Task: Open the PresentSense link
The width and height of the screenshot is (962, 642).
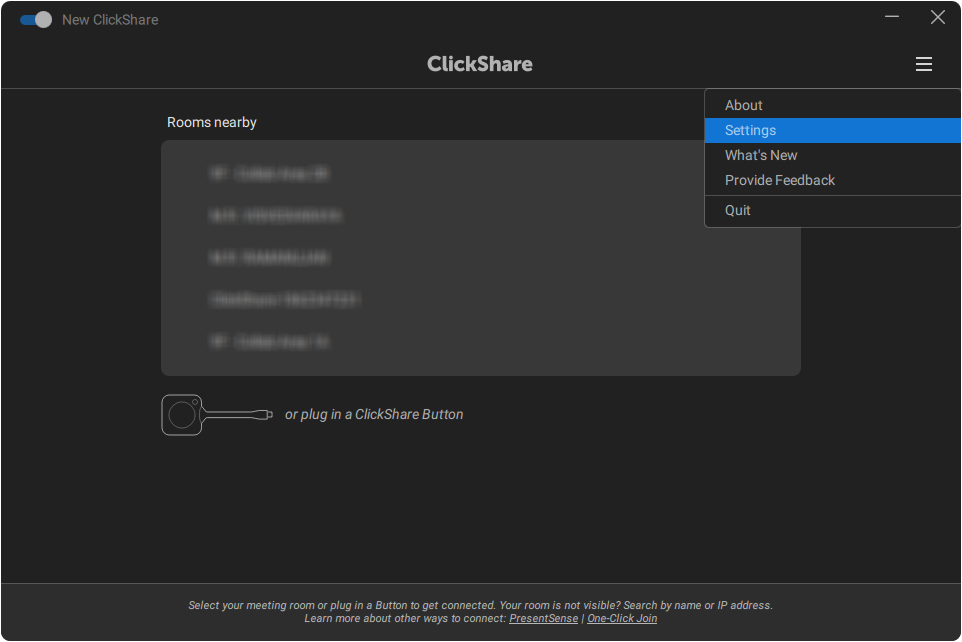Action: [543, 619]
